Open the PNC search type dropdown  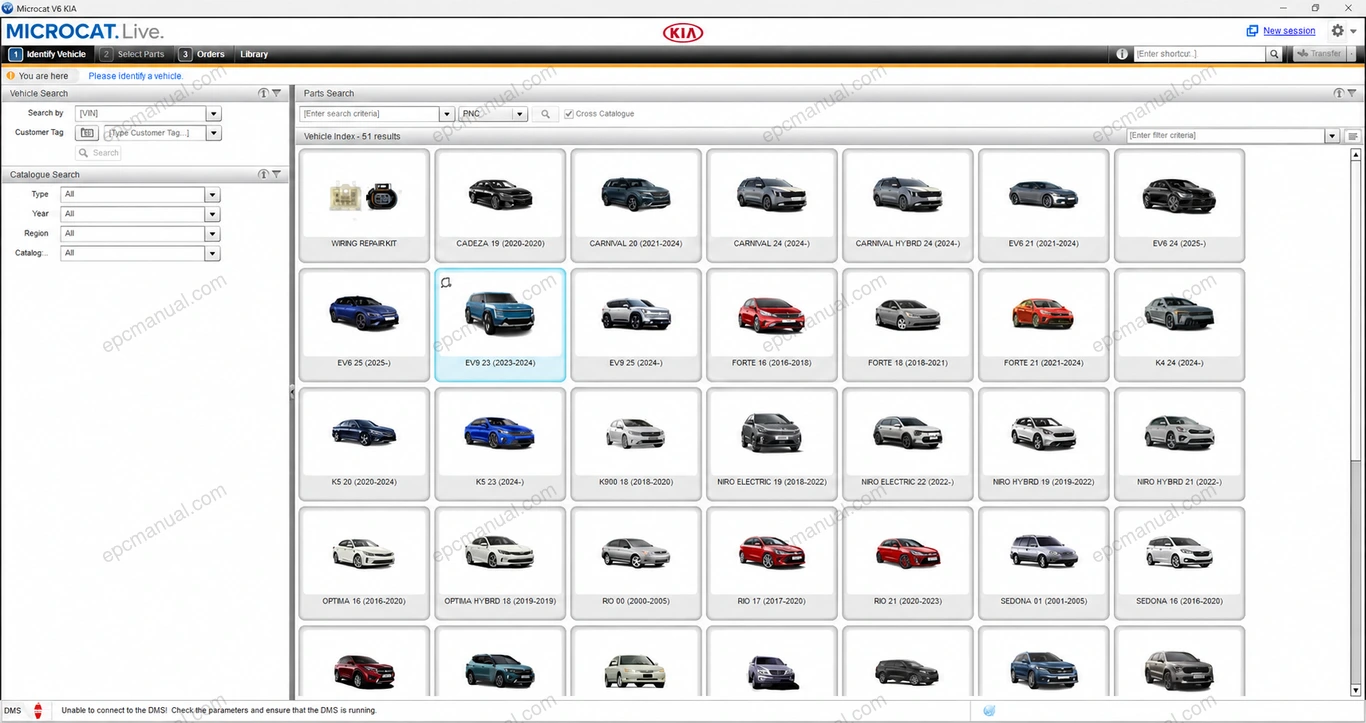click(x=520, y=114)
